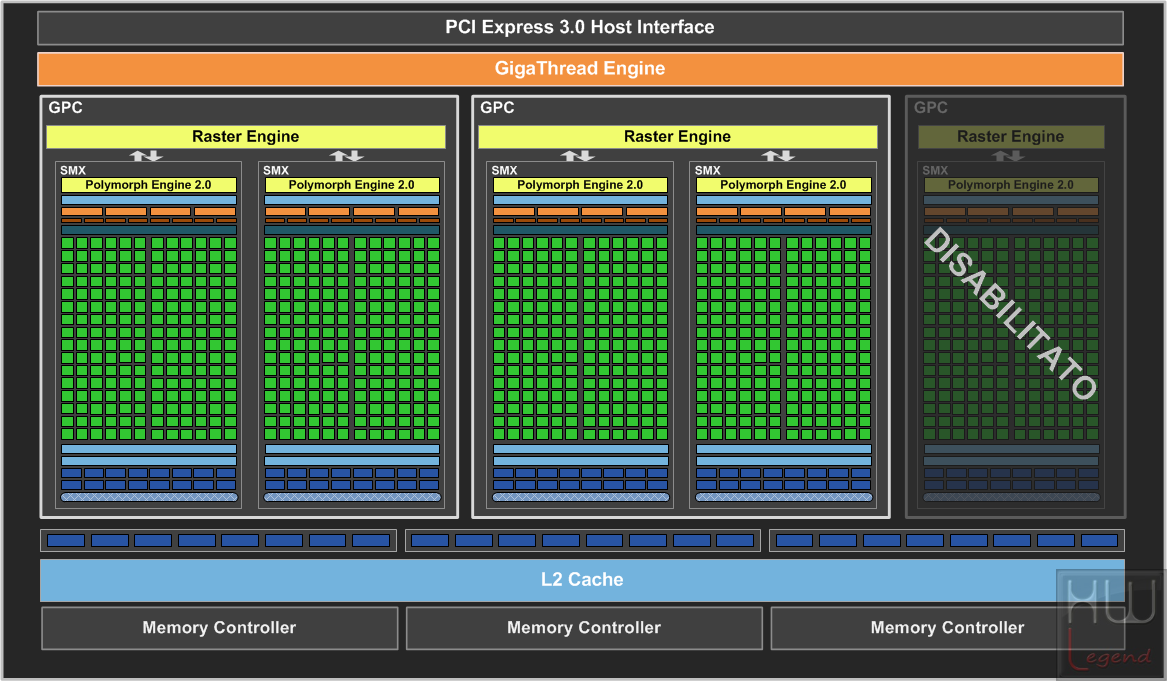Click the blue blocks row above left Memory Controller

pyautogui.click(x=219, y=540)
